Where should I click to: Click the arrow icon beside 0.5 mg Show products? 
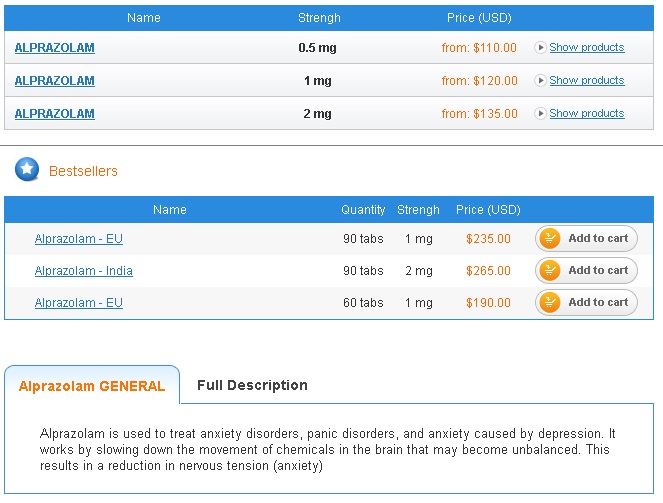(x=541, y=47)
